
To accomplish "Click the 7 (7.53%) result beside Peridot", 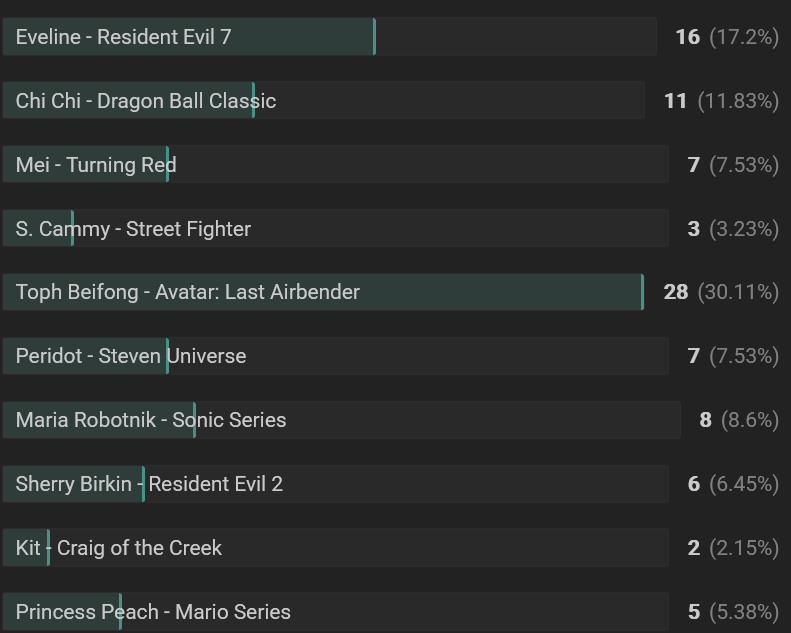I will [734, 356].
